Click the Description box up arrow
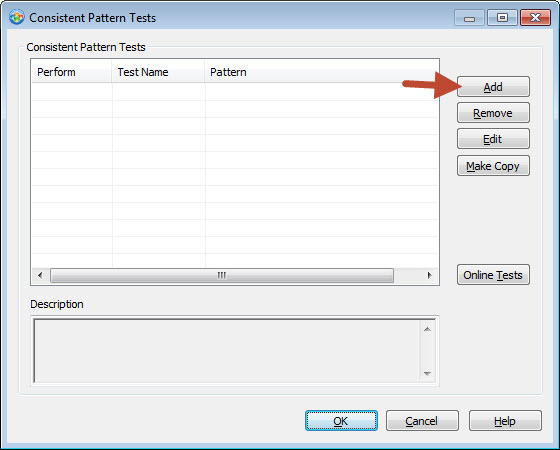Viewport: 560px width, 450px height. 427,329
